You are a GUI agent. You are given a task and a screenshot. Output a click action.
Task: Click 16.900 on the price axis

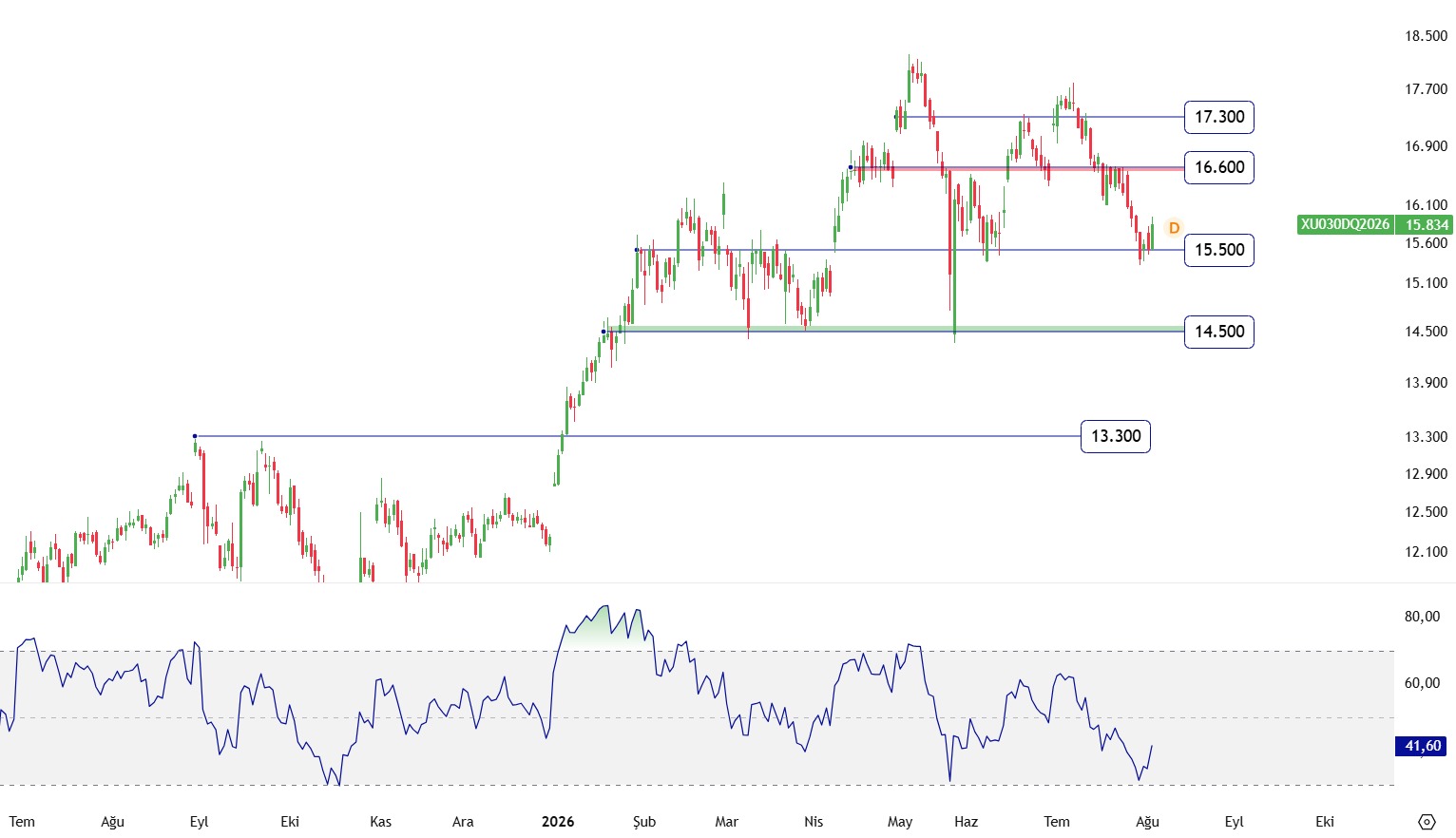tap(1426, 146)
